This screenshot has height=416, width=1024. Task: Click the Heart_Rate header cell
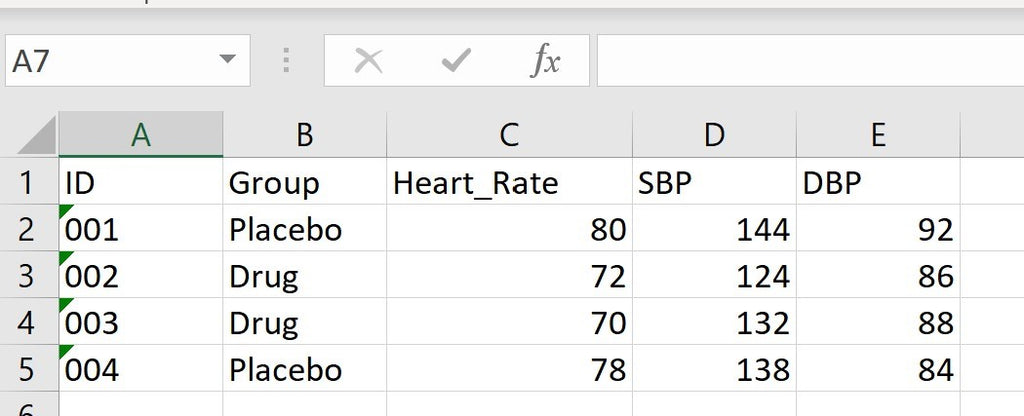(509, 183)
